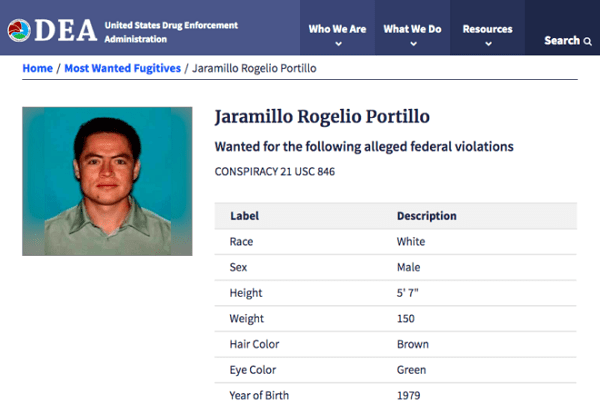The height and width of the screenshot is (401, 600).
Task: Expand the Resources chevron
Action: pos(488,44)
